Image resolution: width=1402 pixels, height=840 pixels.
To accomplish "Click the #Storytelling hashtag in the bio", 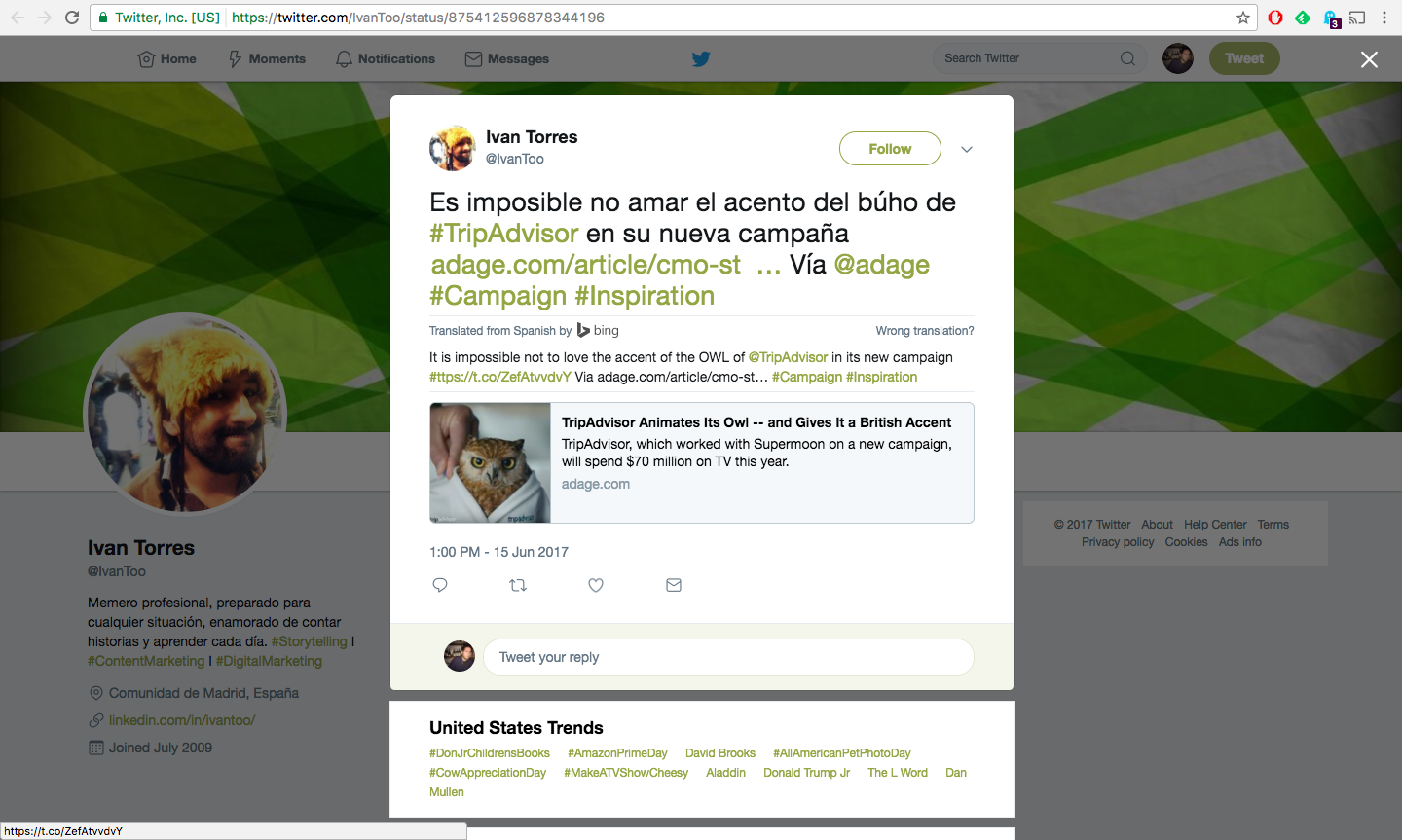I will click(x=310, y=641).
